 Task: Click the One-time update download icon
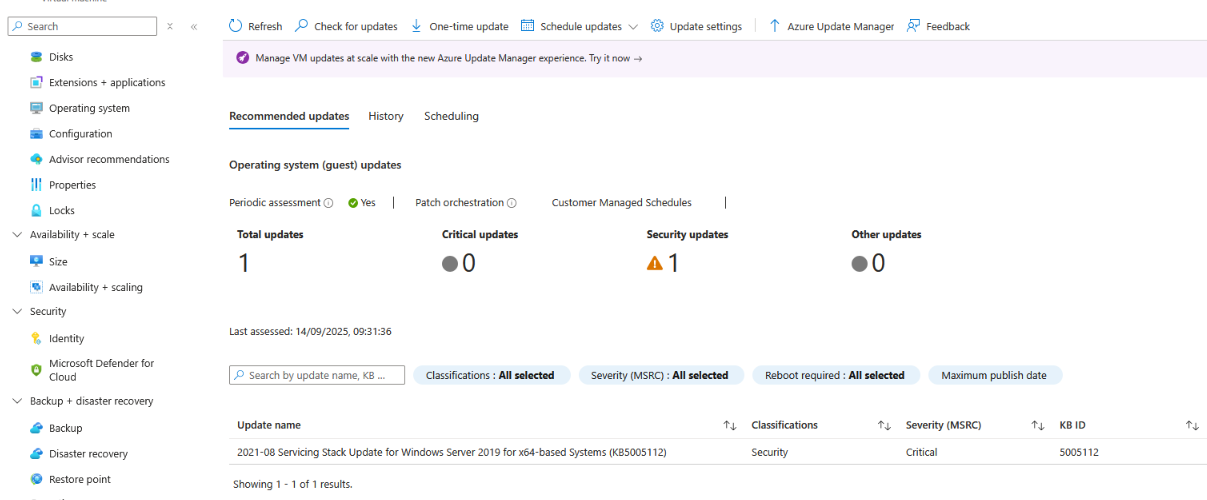point(417,26)
